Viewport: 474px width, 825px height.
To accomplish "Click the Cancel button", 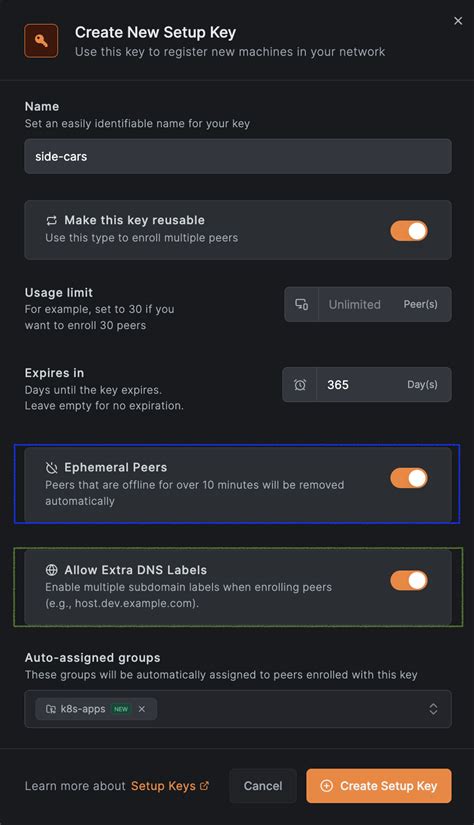I will tap(263, 786).
